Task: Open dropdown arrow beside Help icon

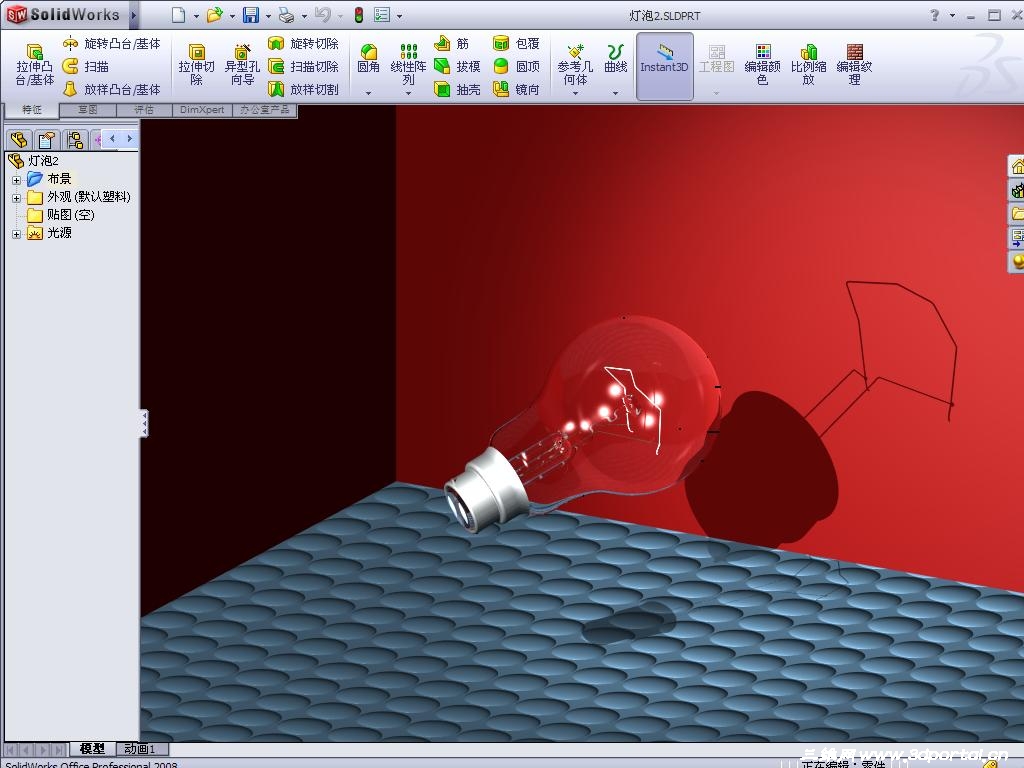Action: click(x=952, y=16)
